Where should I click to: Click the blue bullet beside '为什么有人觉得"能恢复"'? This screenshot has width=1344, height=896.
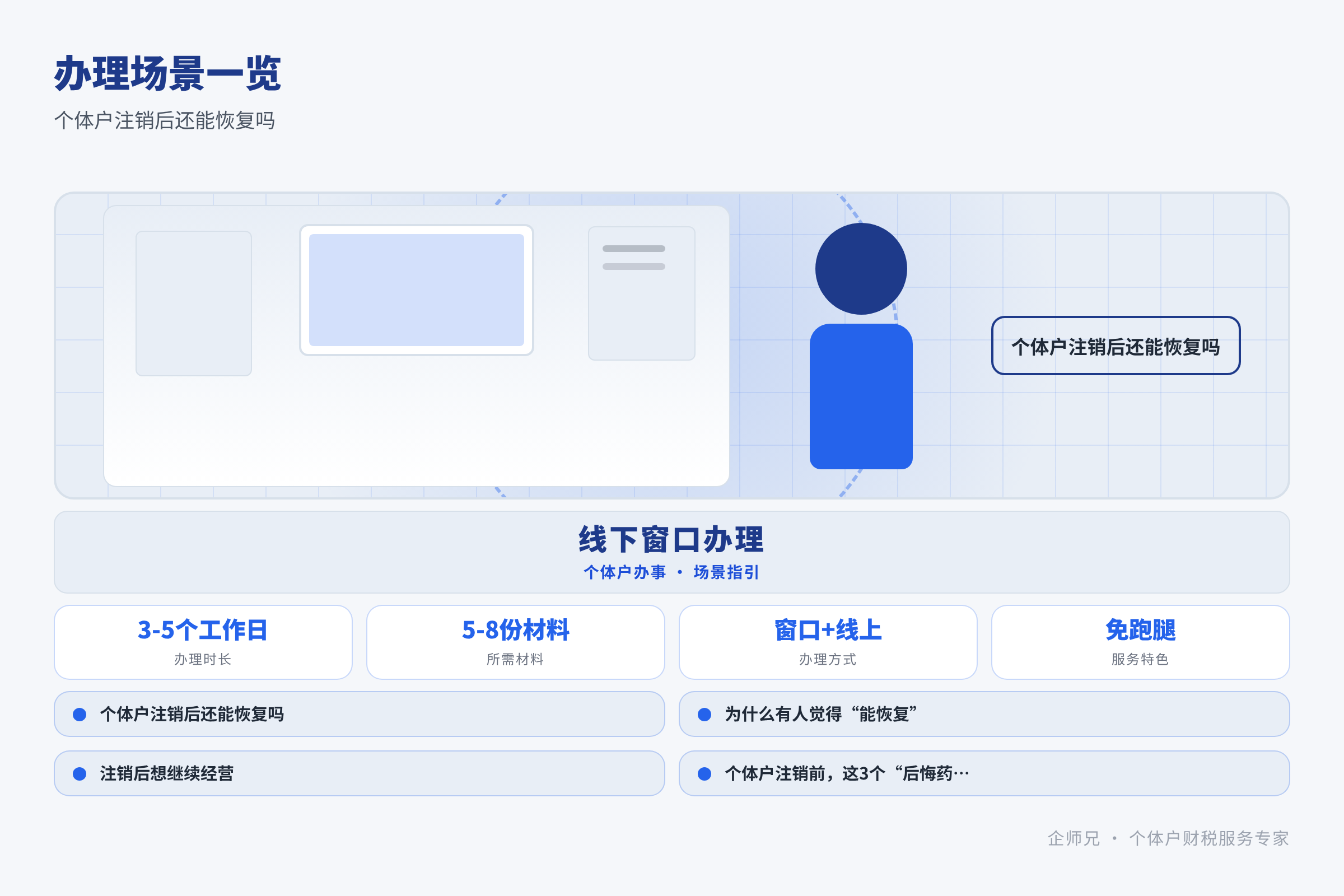[704, 715]
